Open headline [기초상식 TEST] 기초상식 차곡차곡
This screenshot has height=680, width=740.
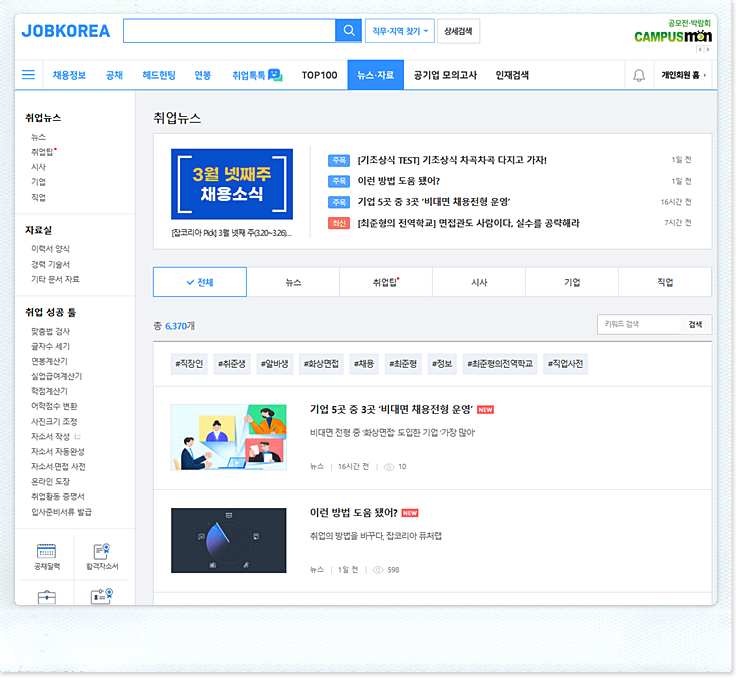coord(452,160)
